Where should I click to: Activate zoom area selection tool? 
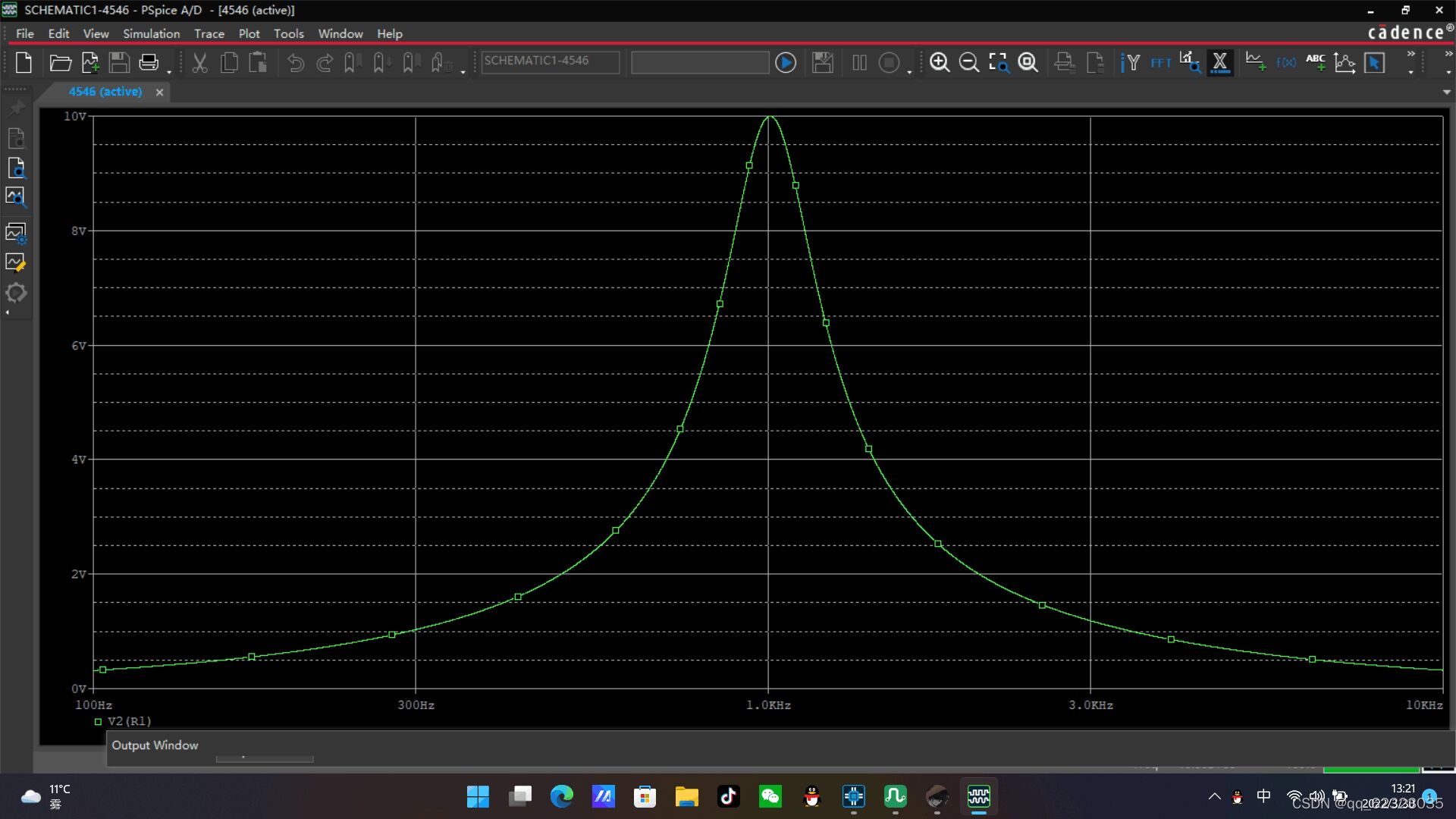(x=999, y=62)
